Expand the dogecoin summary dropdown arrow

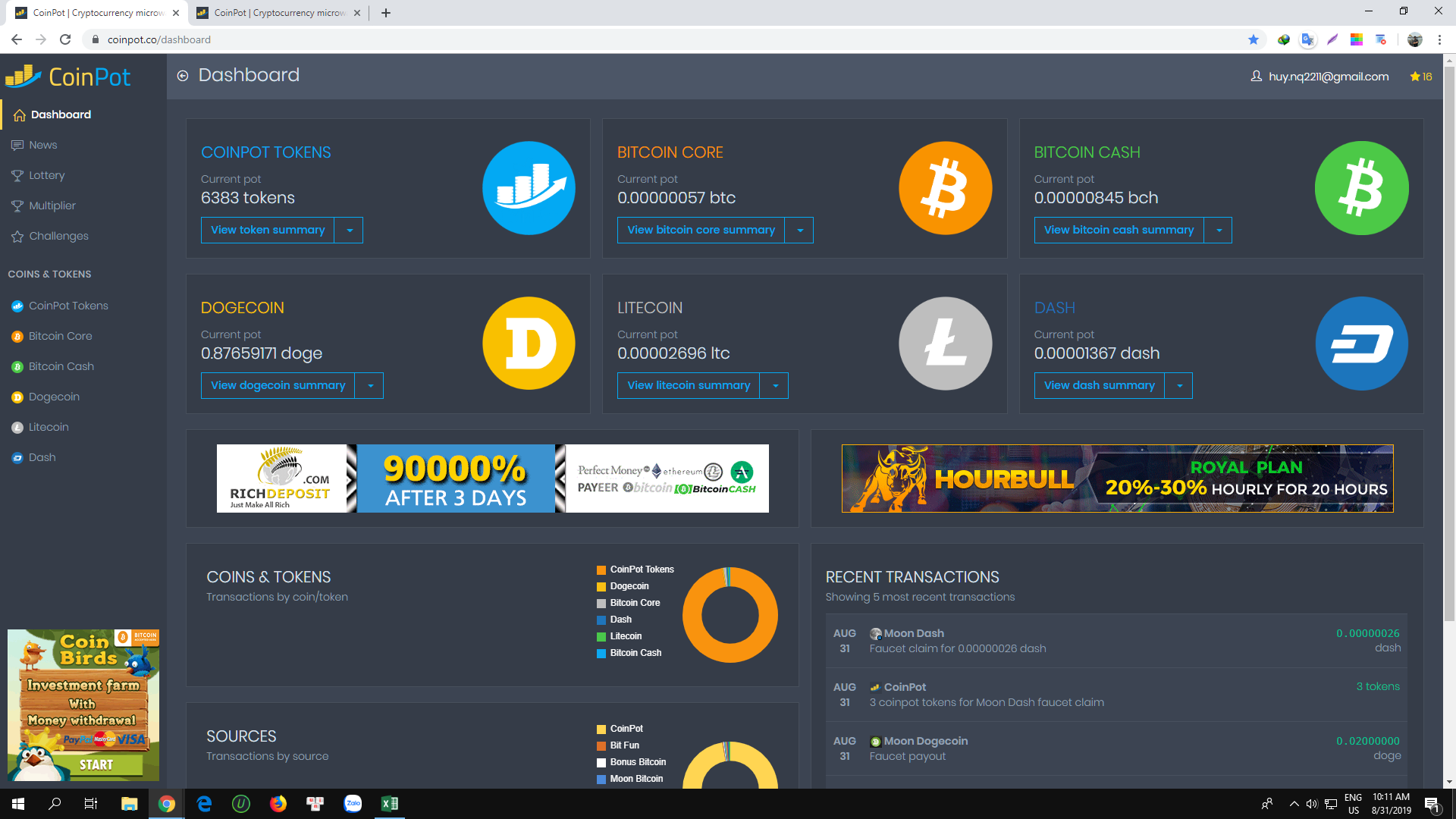(x=370, y=386)
